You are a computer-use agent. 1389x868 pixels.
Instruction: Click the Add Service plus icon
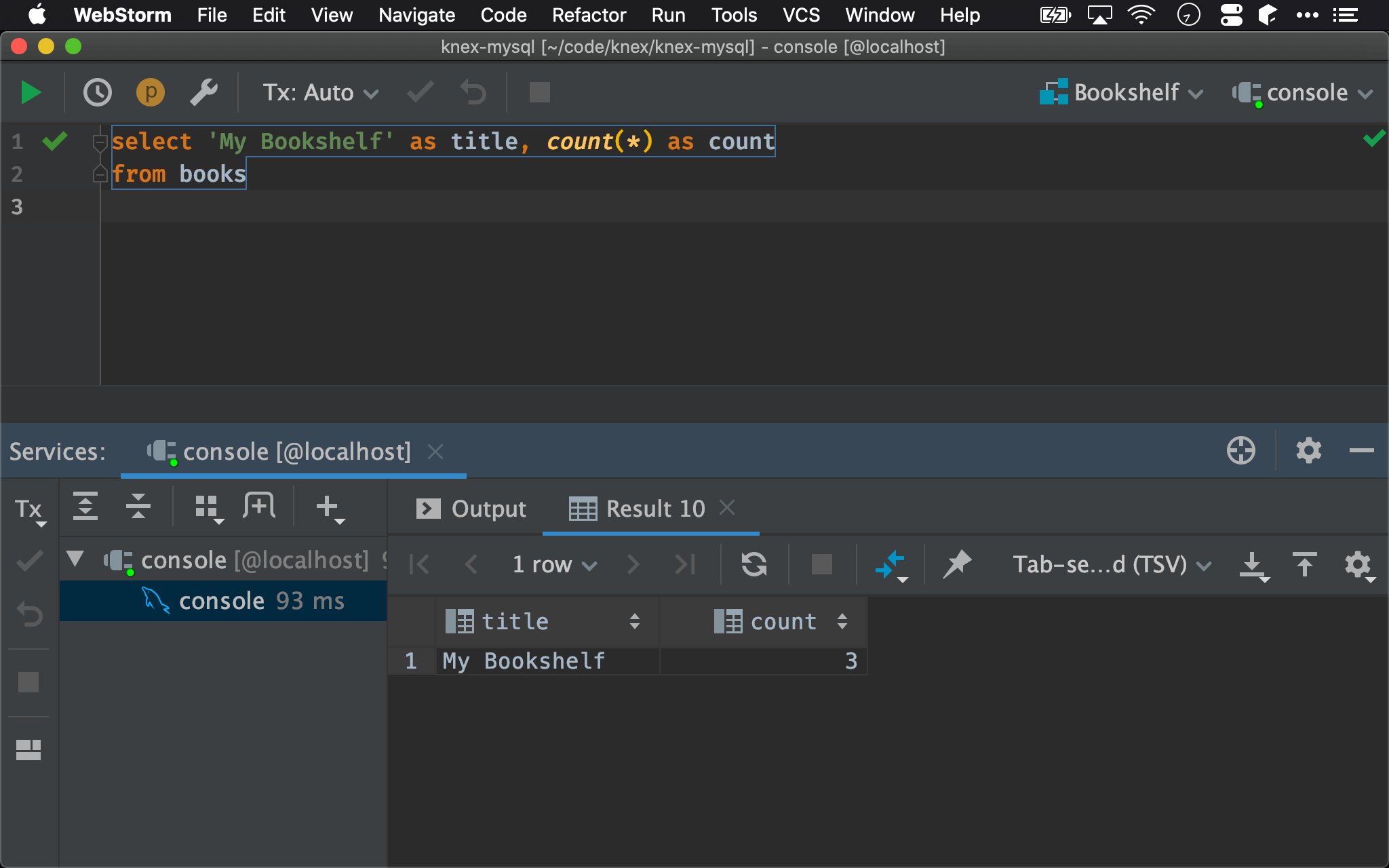coord(330,509)
